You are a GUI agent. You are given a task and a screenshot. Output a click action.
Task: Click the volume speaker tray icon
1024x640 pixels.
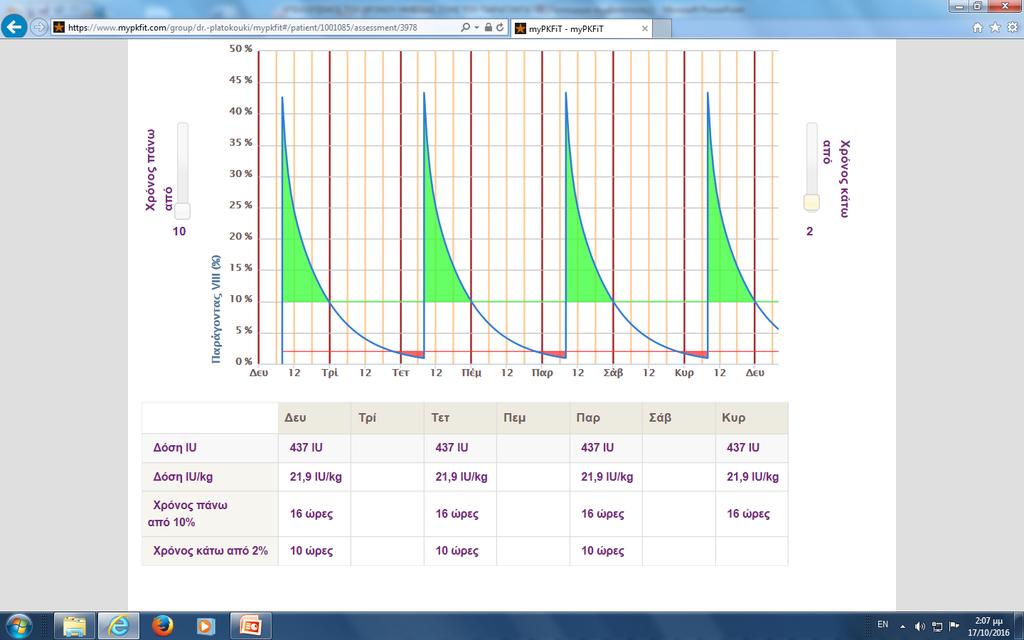(920, 626)
